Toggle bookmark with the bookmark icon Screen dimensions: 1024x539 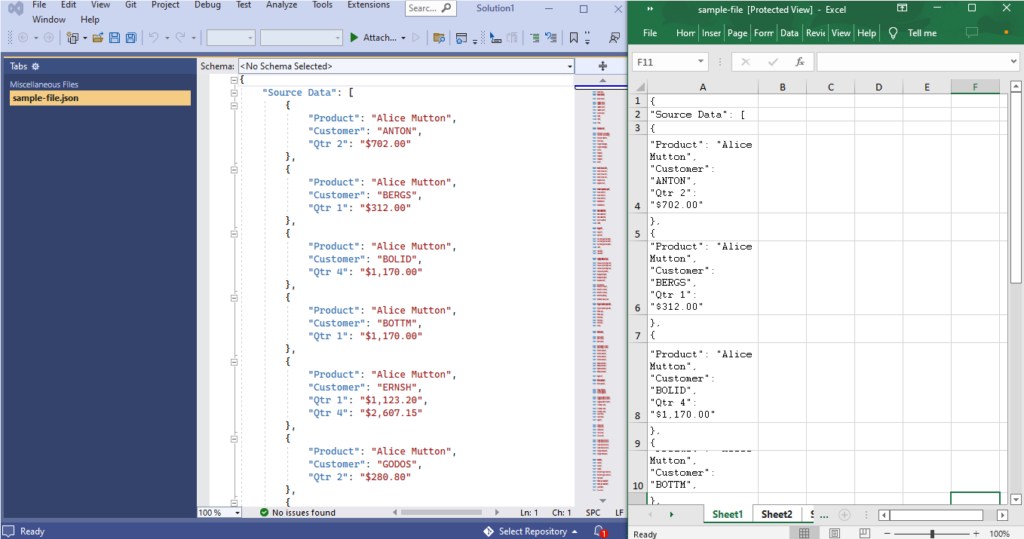573,38
